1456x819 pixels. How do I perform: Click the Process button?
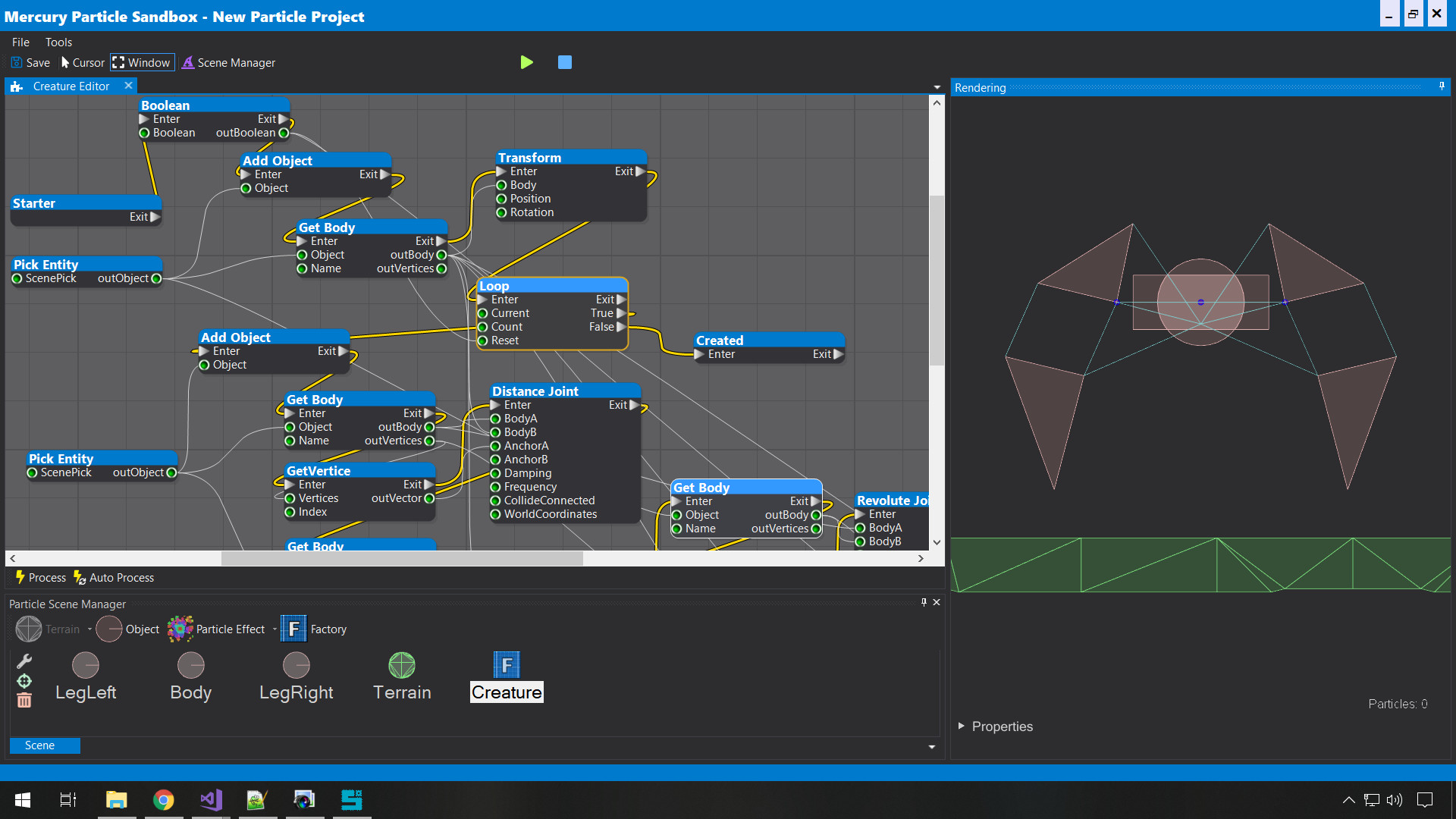(x=41, y=578)
